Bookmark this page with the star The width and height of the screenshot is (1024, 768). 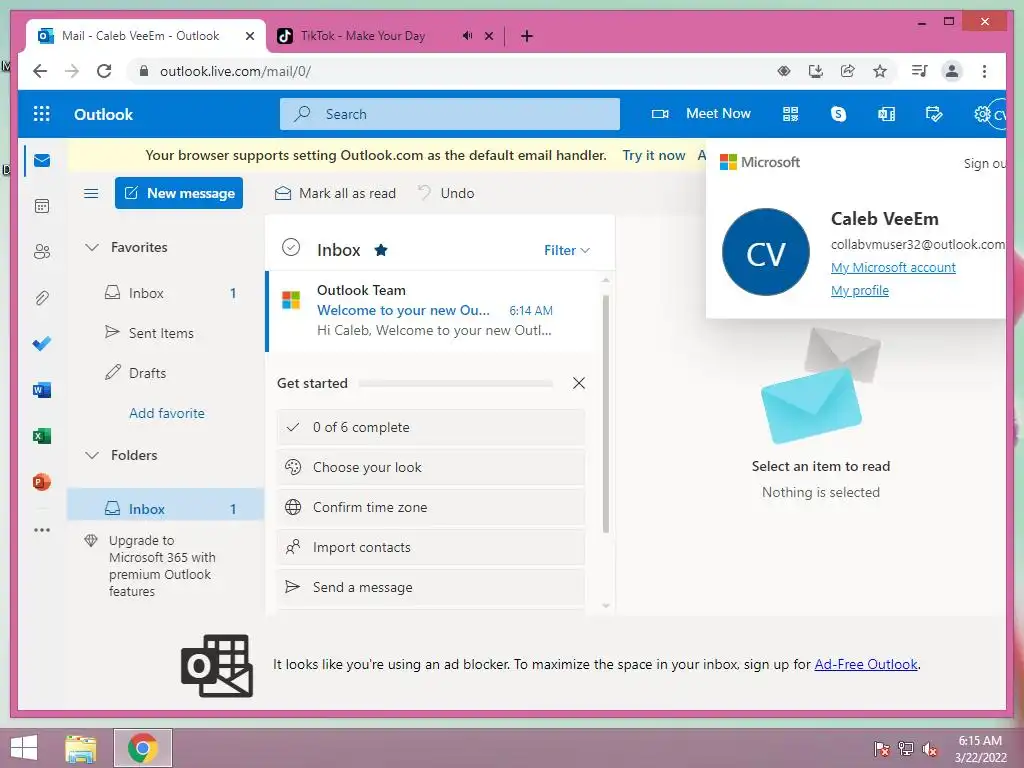click(x=880, y=71)
